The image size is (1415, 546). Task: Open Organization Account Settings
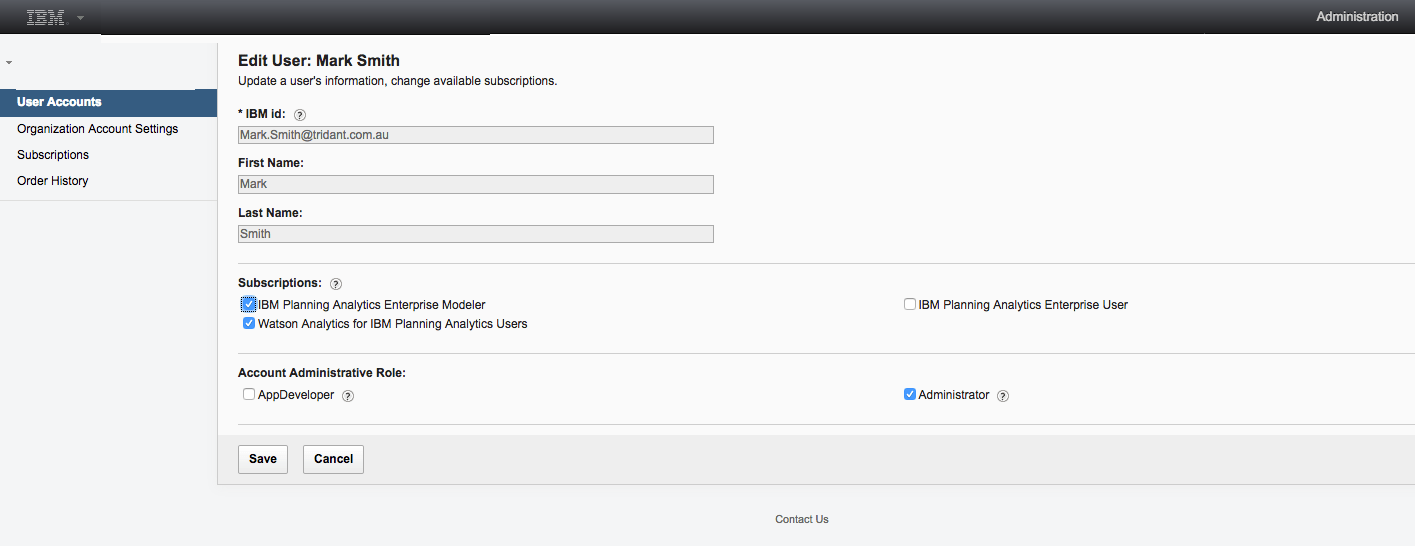click(x=98, y=129)
